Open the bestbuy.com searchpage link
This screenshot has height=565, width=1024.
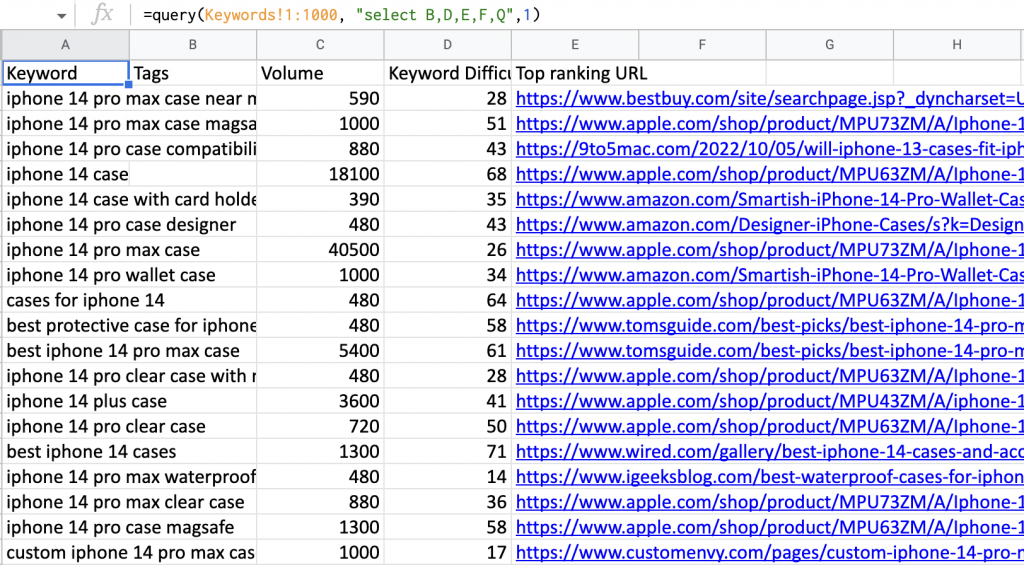(769, 99)
